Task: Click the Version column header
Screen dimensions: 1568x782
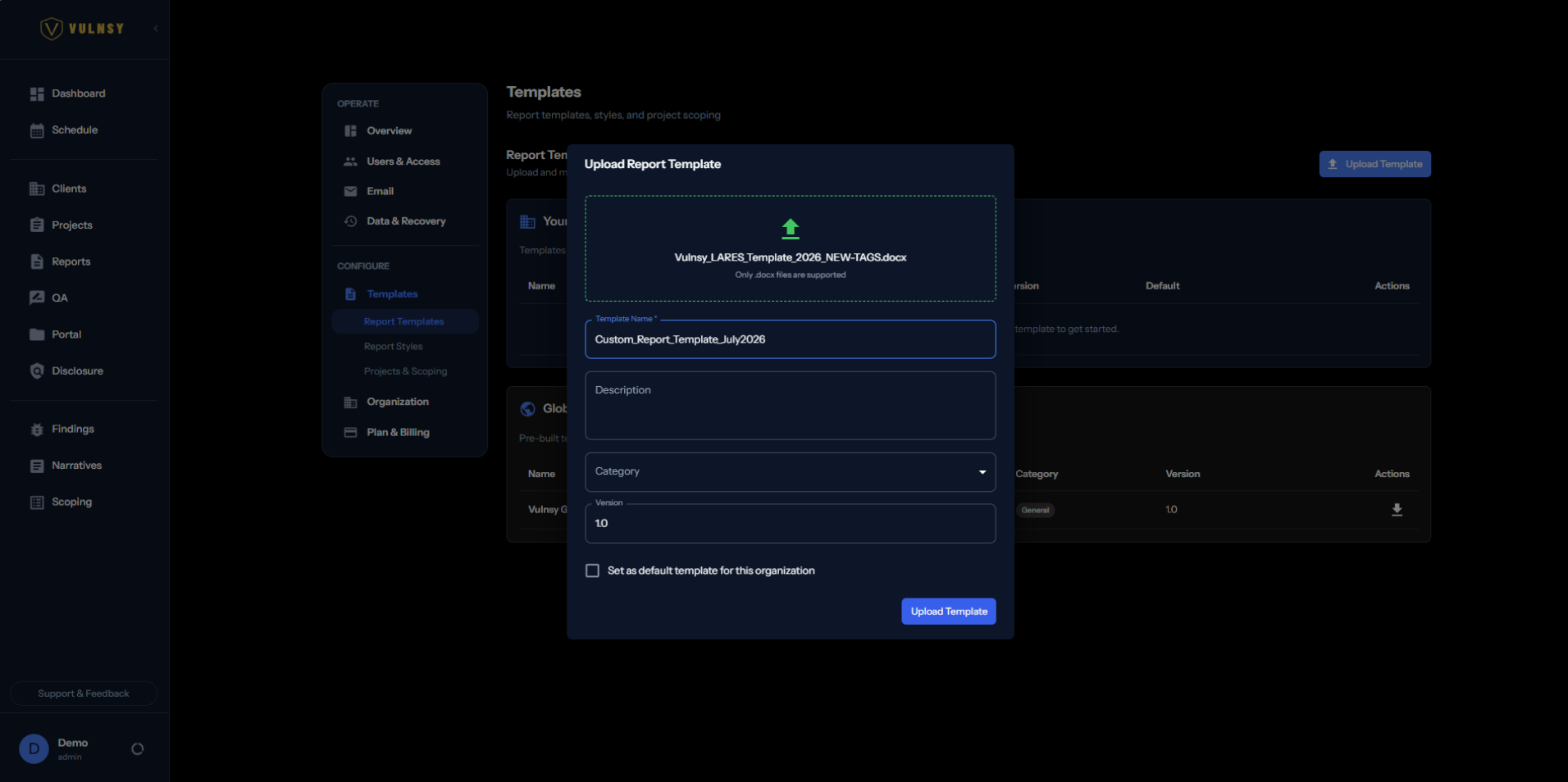Action: pos(1183,474)
